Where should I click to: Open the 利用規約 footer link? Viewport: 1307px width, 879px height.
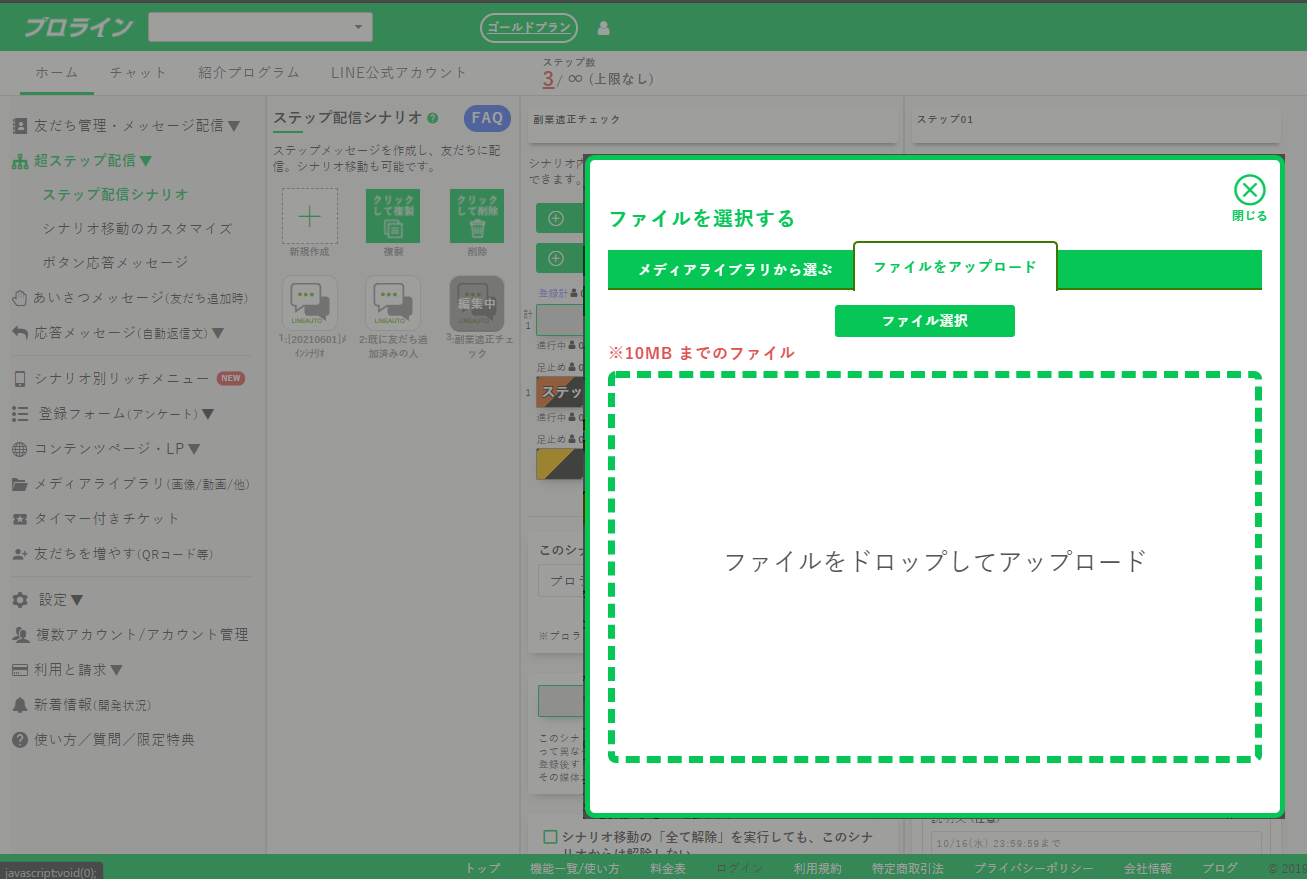pos(817,868)
